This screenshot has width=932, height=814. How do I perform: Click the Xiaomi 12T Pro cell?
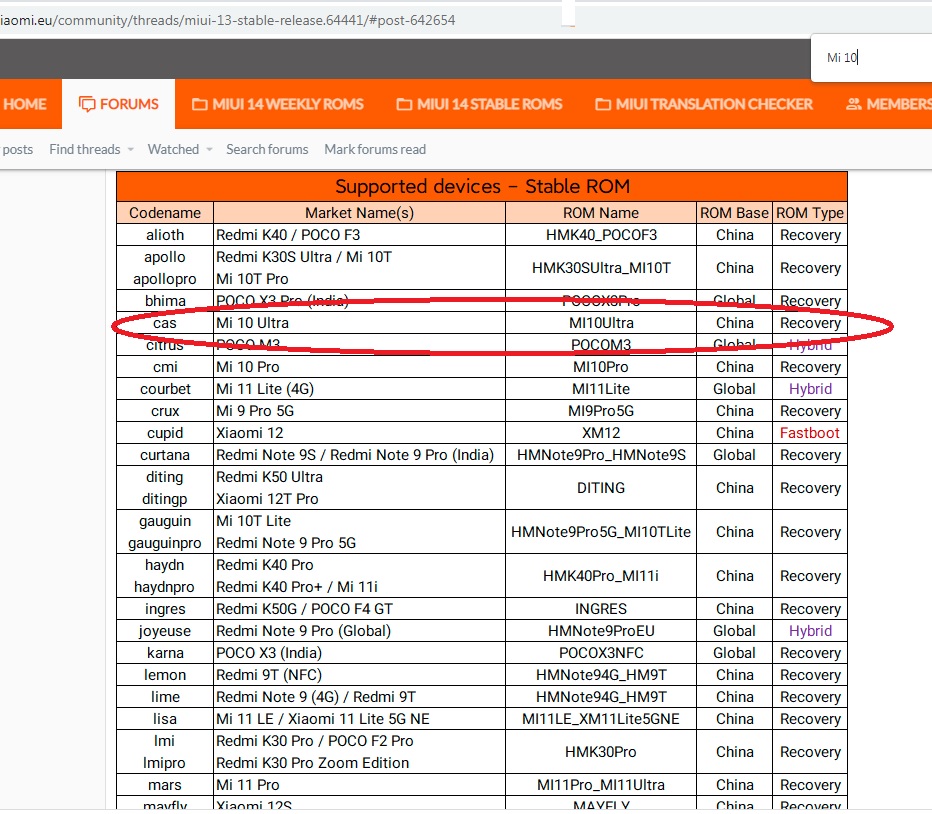point(267,499)
